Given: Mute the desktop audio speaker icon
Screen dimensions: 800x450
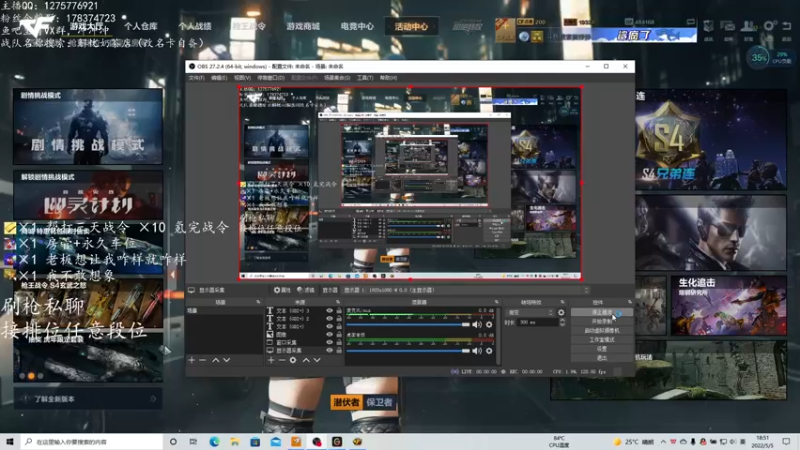Looking at the screenshot, I should click(477, 351).
